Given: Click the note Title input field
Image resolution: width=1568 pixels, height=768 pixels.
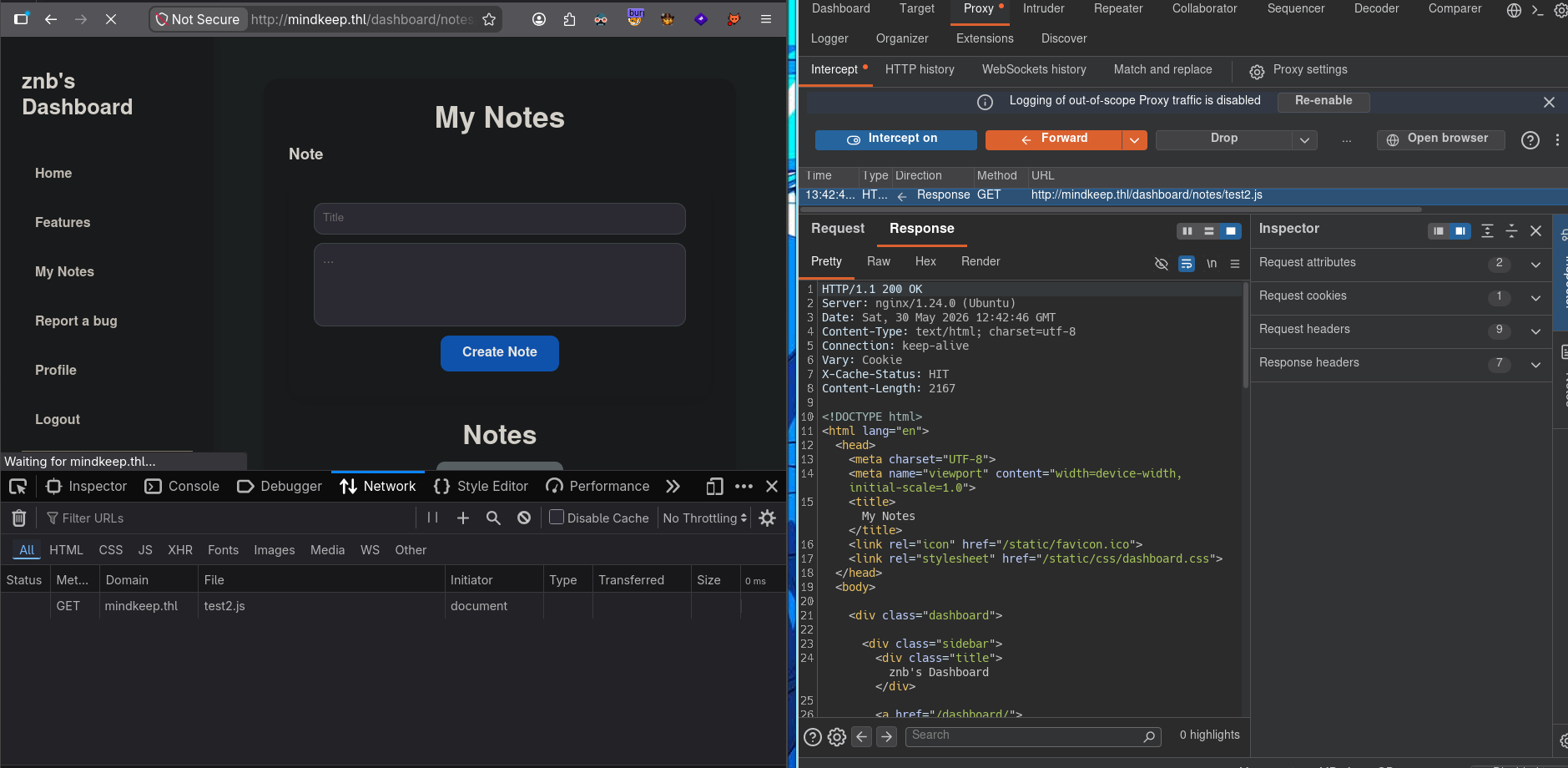Looking at the screenshot, I should [500, 219].
